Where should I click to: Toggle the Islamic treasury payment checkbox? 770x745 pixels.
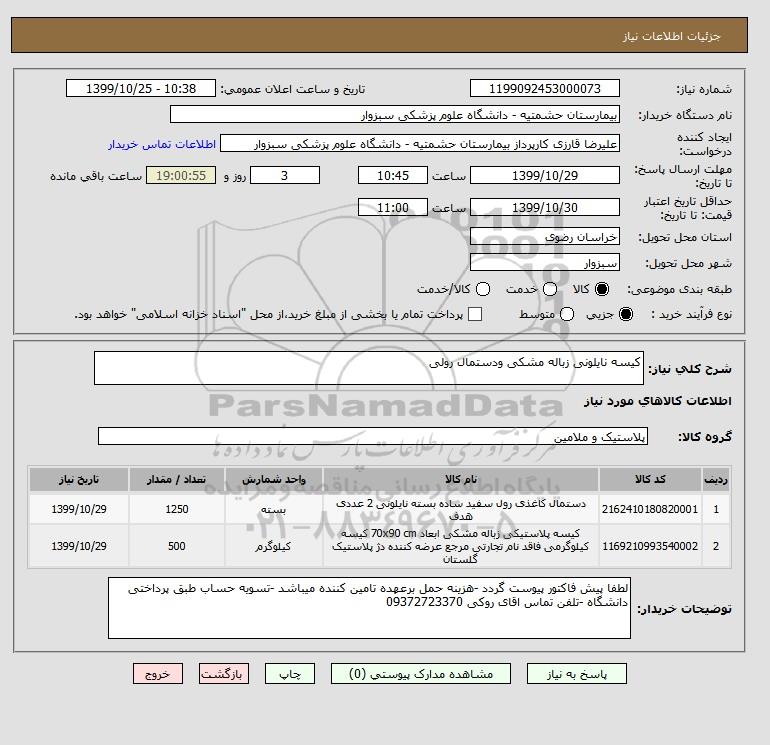tap(475, 314)
